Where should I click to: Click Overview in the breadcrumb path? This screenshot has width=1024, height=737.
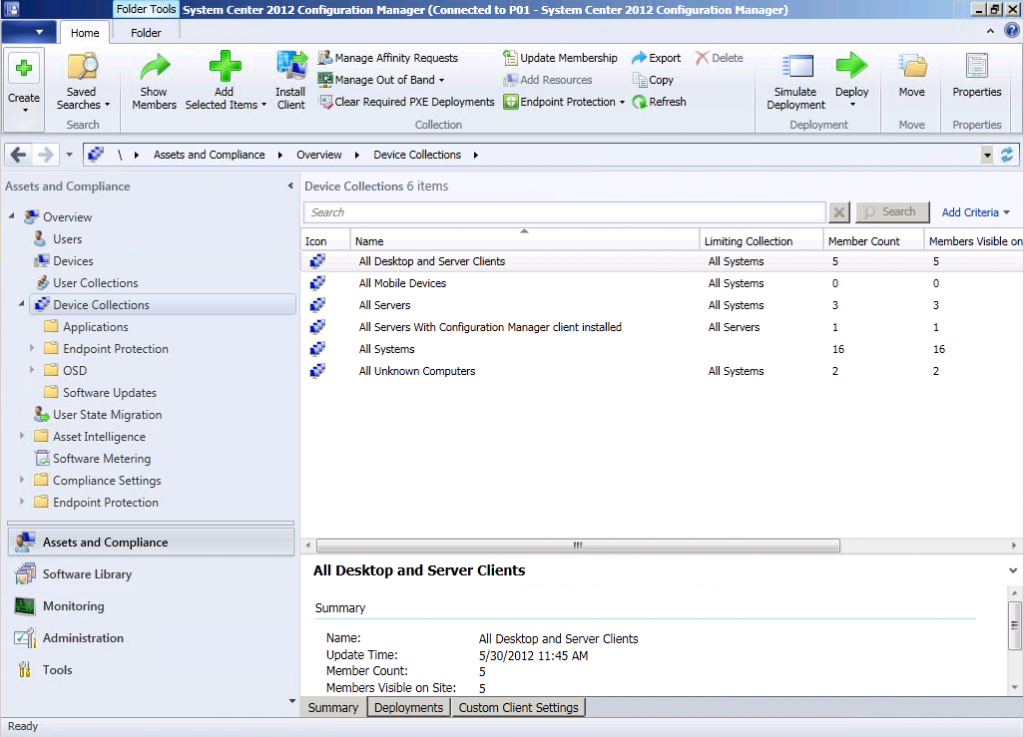pos(319,155)
